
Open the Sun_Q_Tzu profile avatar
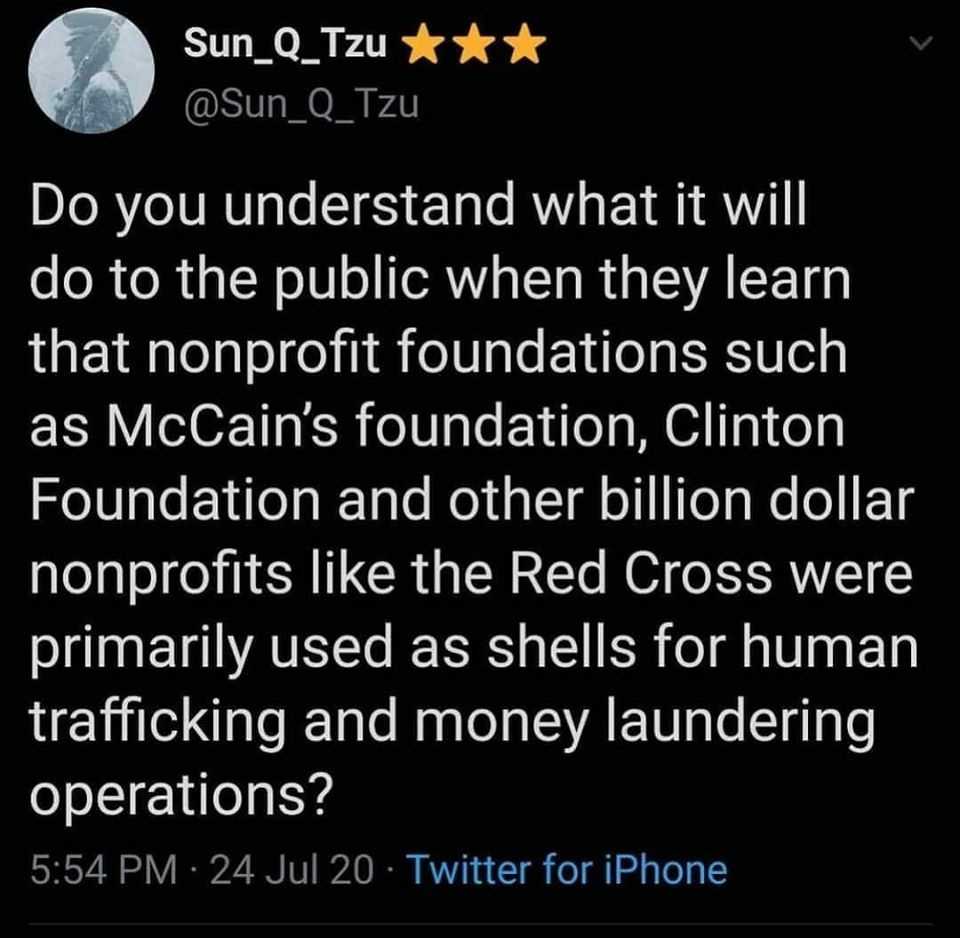(92, 70)
